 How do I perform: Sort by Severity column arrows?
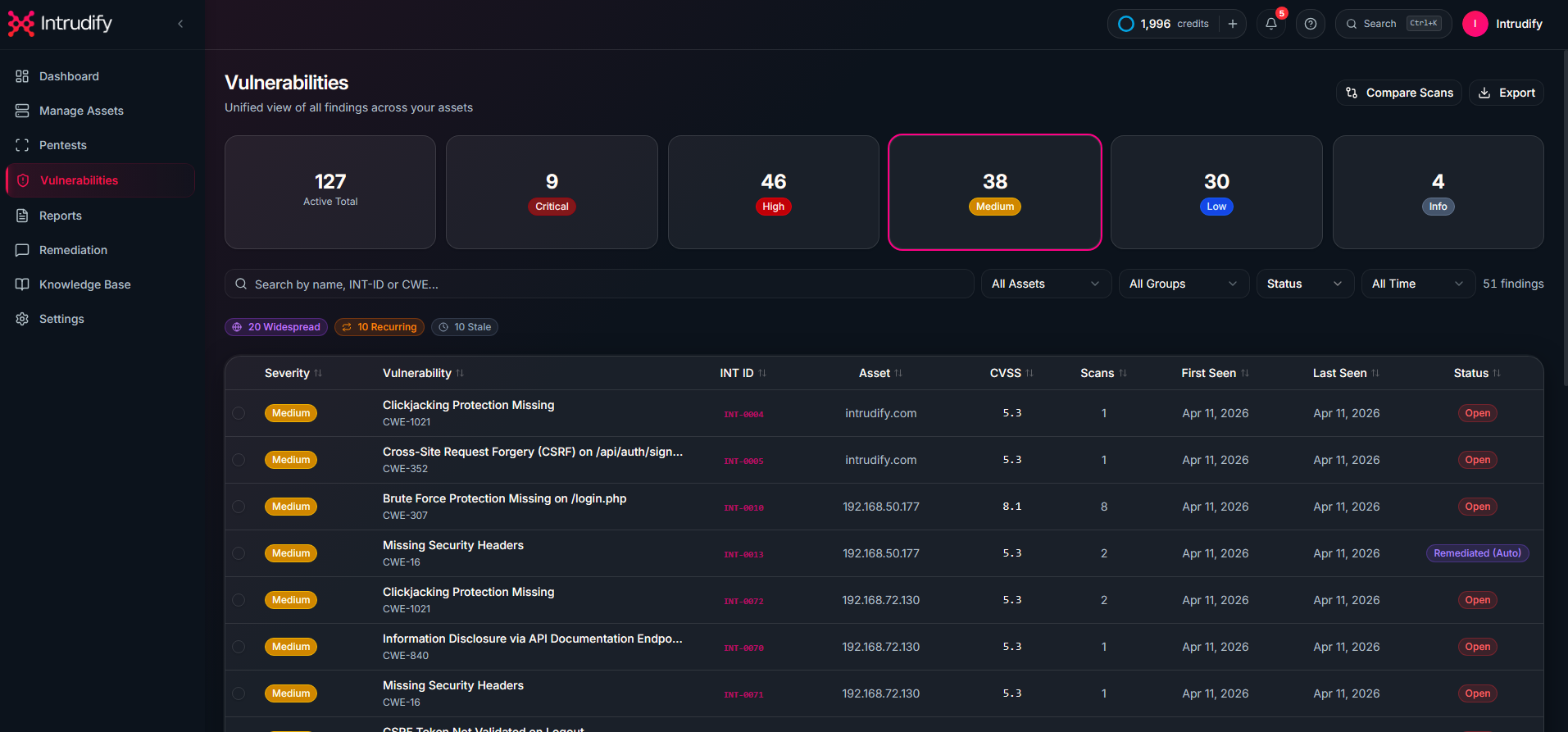pos(318,373)
